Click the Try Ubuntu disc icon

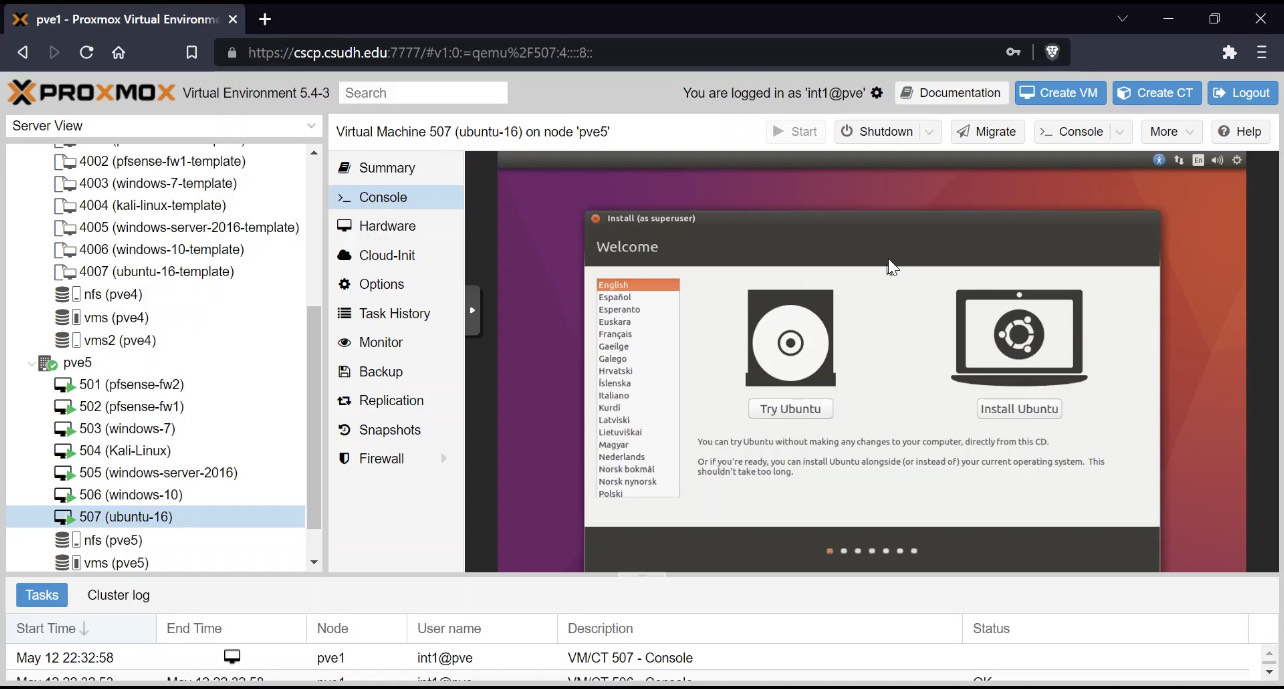790,339
